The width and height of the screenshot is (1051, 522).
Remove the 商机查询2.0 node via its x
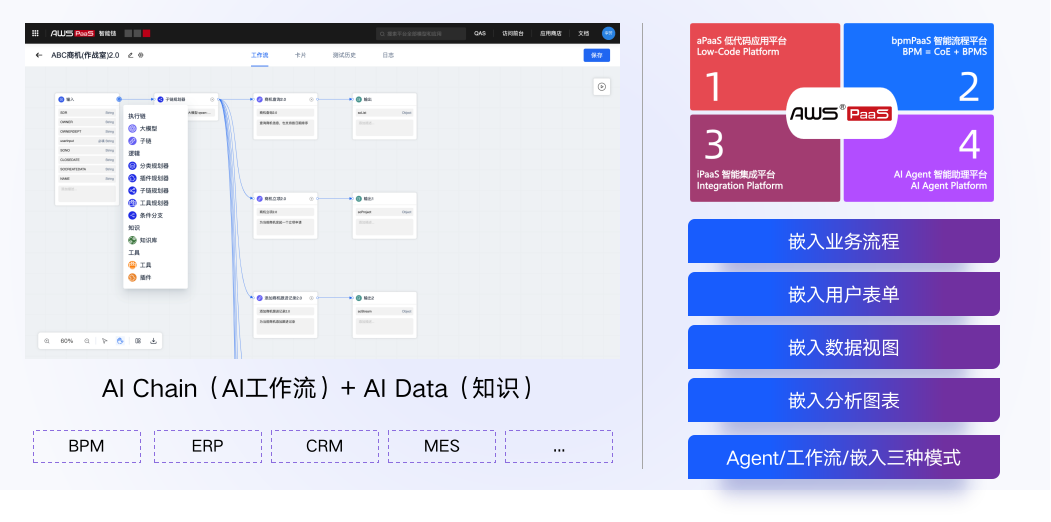tap(312, 99)
